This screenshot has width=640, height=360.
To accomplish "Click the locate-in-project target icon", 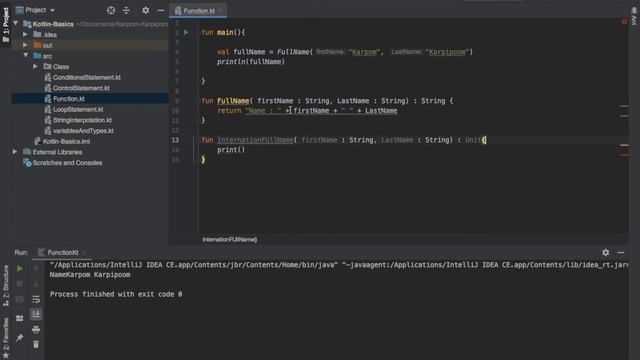I will pyautogui.click(x=111, y=10).
